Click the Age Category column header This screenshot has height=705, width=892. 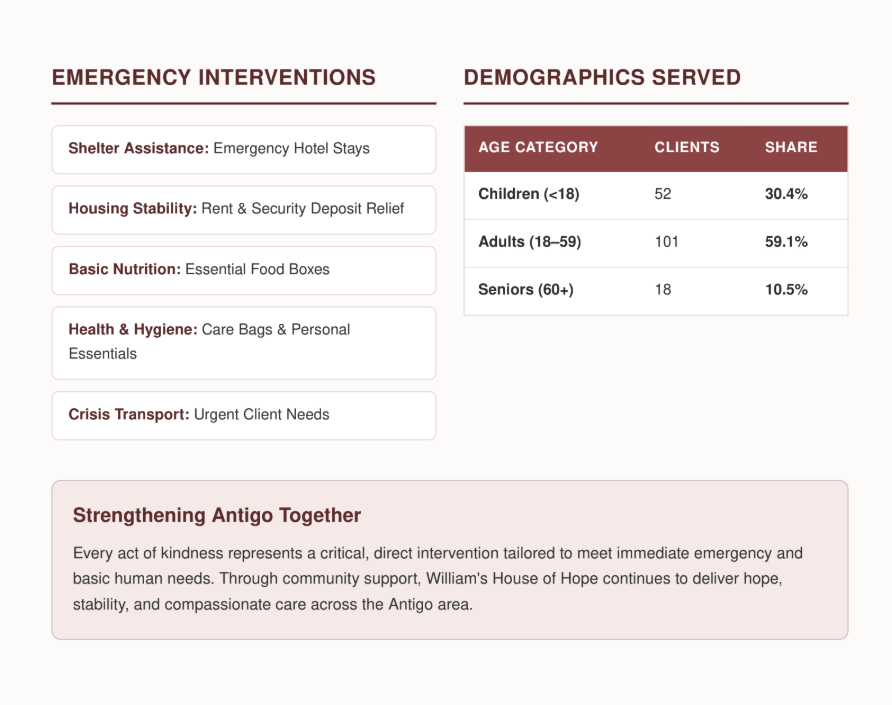click(538, 147)
